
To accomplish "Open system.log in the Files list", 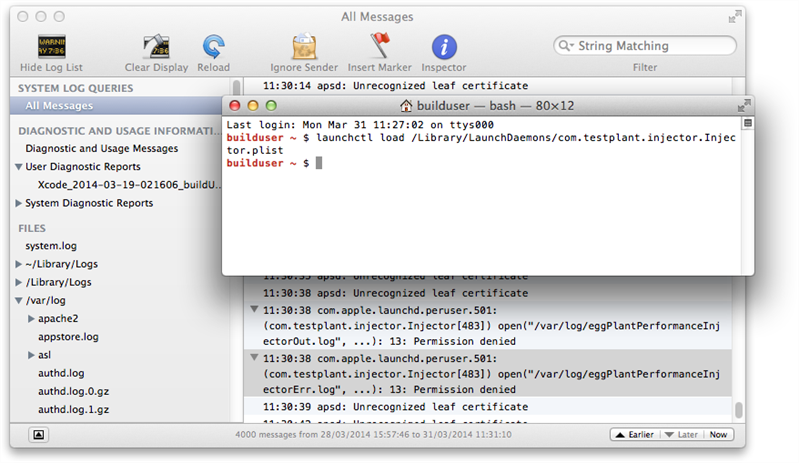I will [51, 246].
